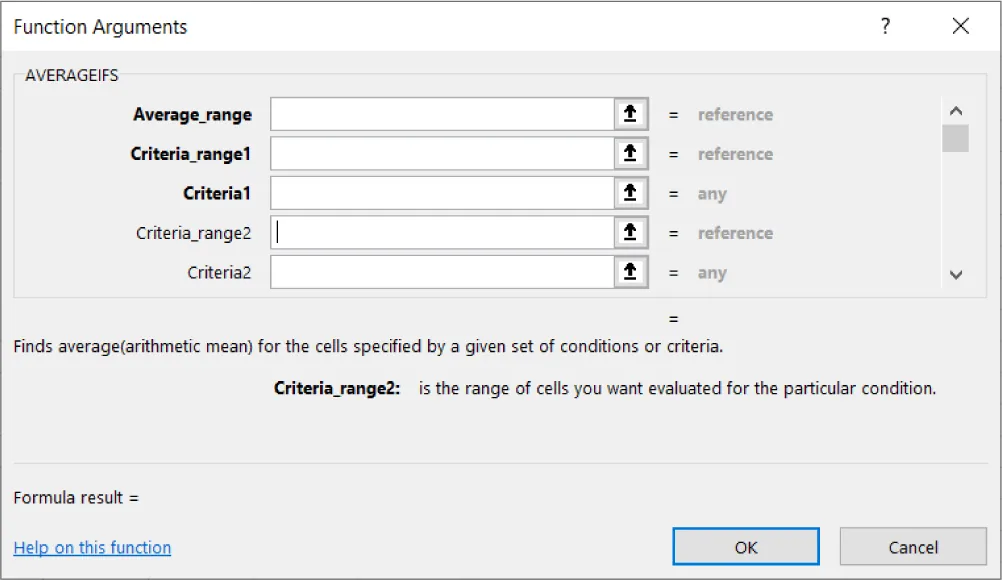This screenshot has width=1002, height=580.
Task: Click the scroll-down arrow in the arguments list
Action: pos(956,274)
